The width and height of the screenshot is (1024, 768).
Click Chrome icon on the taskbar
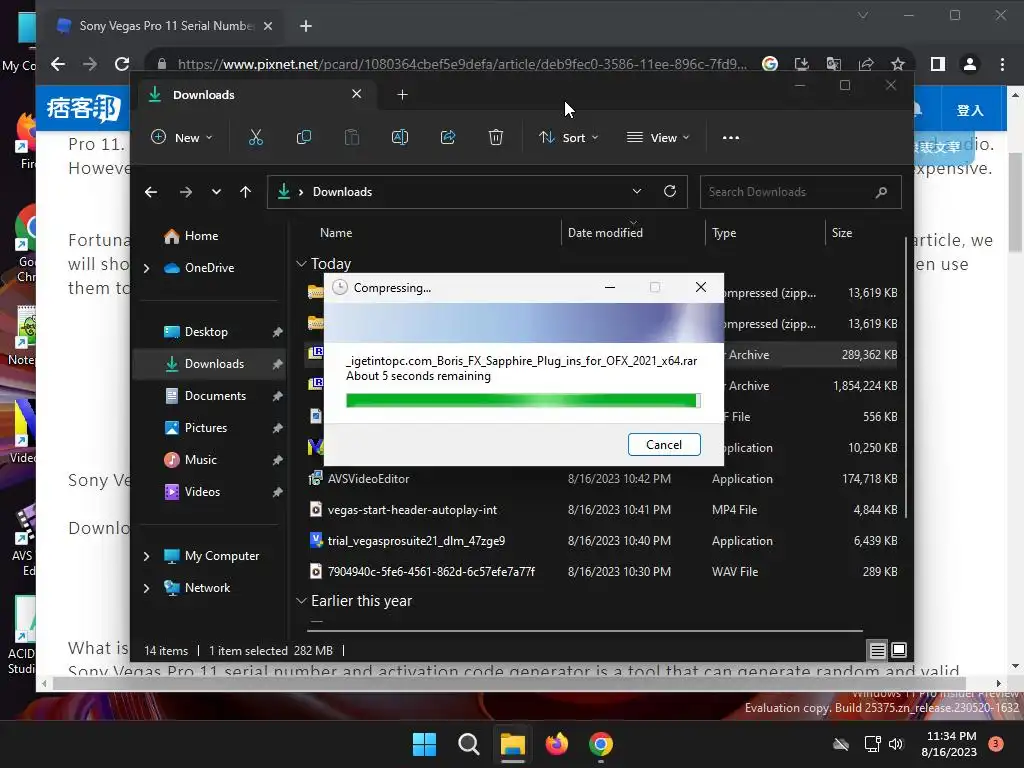click(x=601, y=744)
